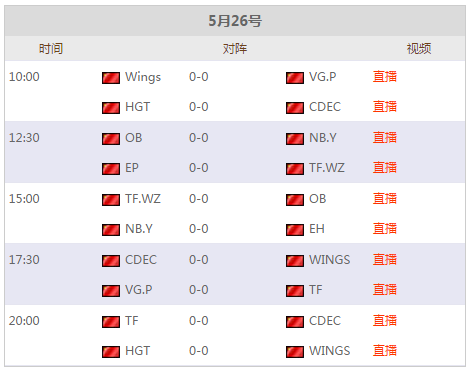This screenshot has height=370, width=470.
Task: Click the 5月26号 date header
Action: [x=235, y=21]
